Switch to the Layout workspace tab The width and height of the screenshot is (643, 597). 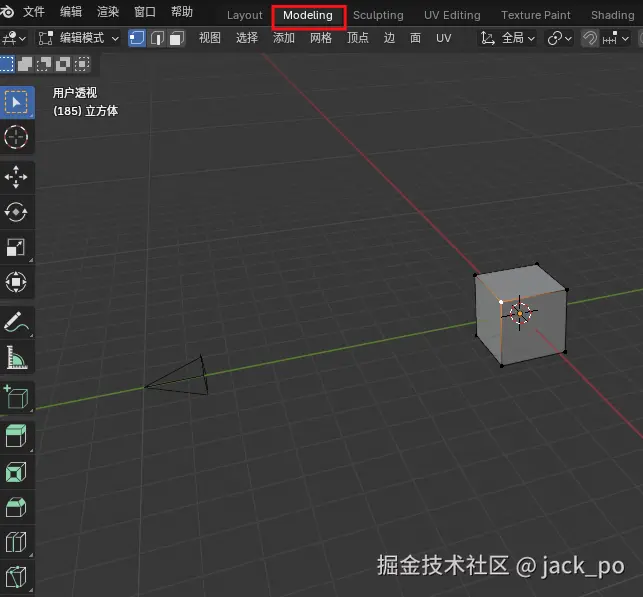[x=245, y=15]
